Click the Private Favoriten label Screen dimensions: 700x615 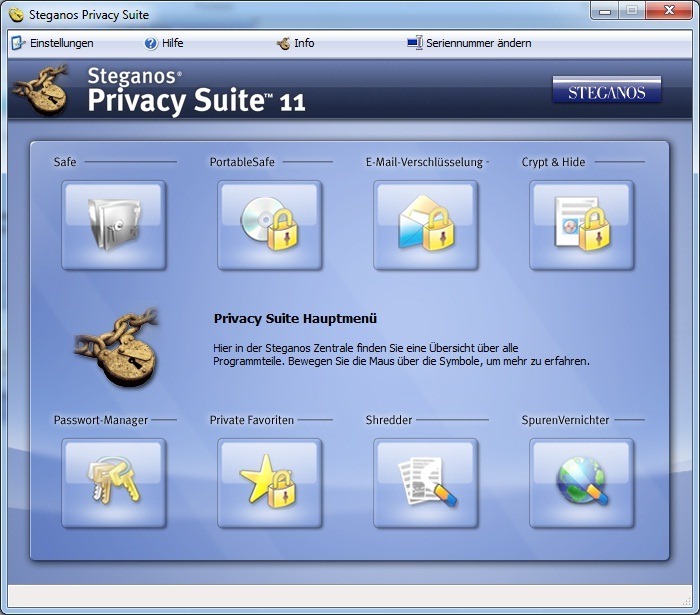[x=252, y=420]
